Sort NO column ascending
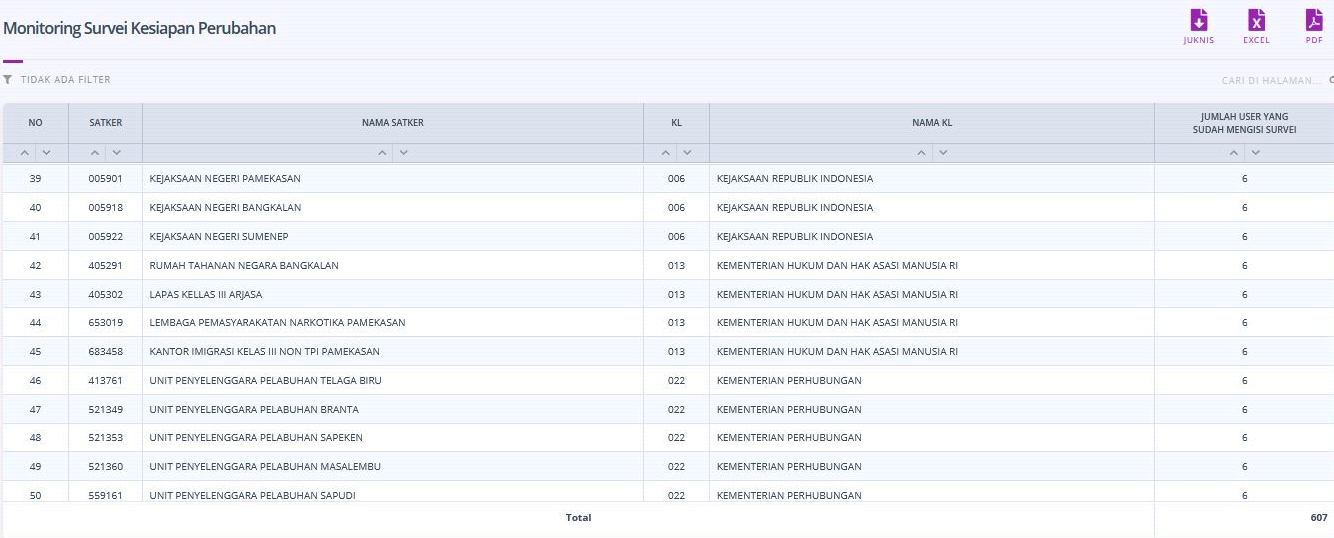 (x=26, y=153)
